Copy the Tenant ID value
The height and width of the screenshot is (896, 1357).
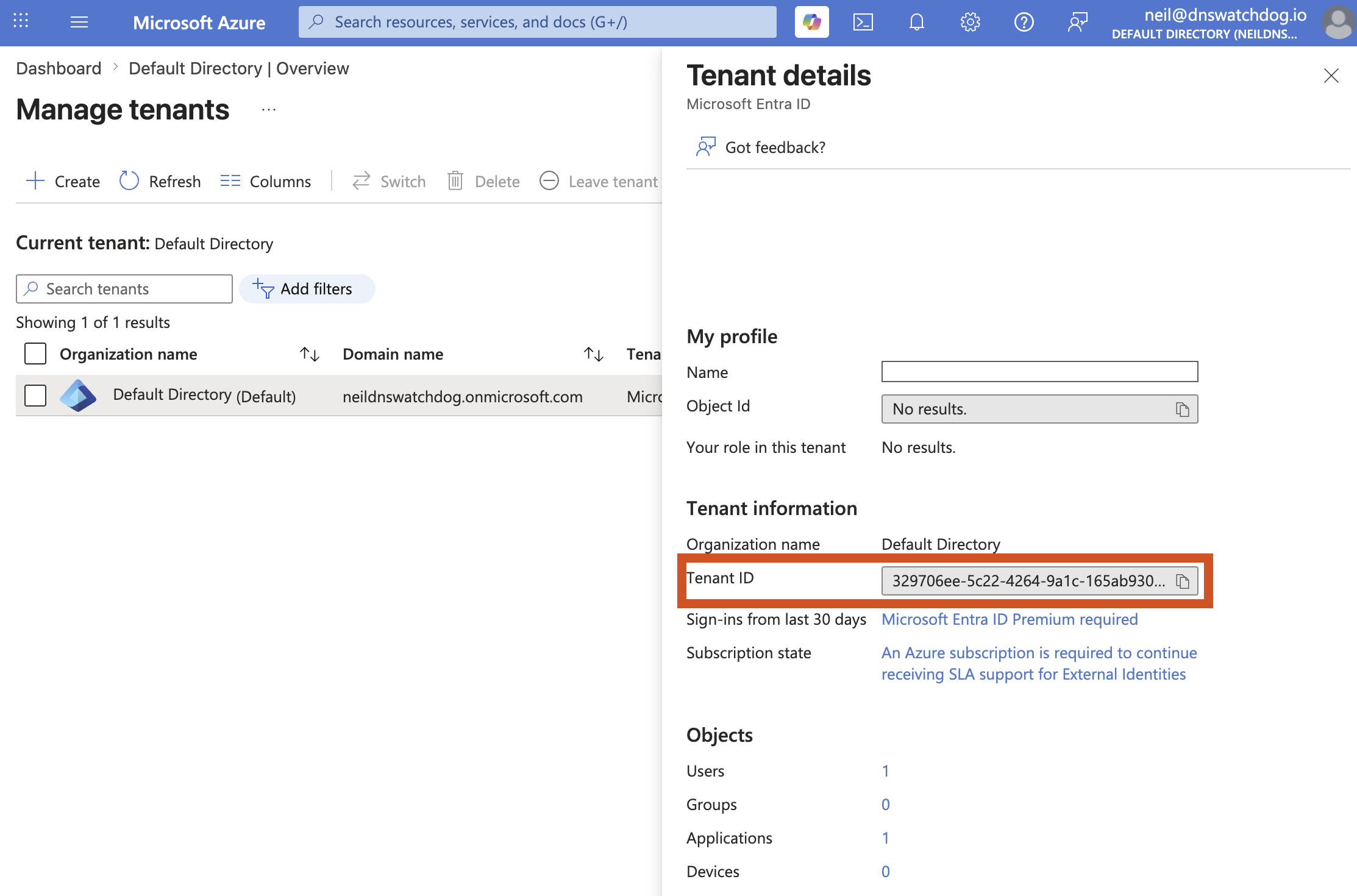(1183, 581)
